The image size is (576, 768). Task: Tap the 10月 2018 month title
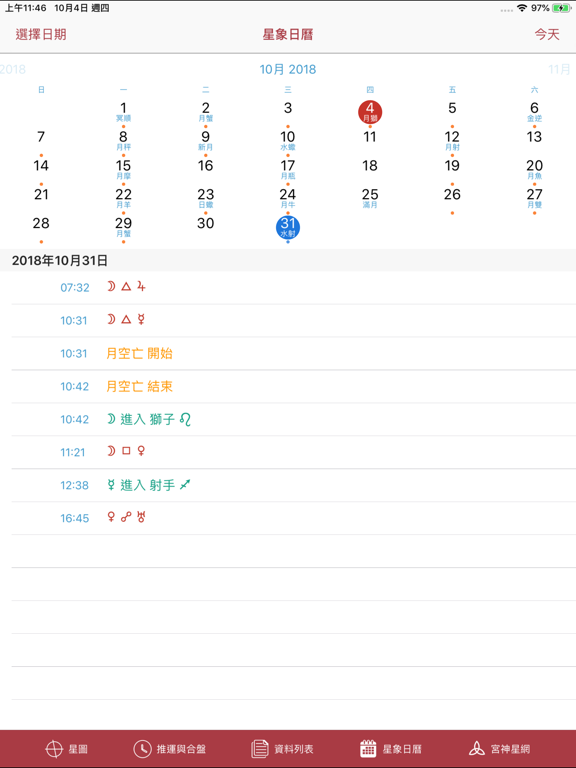[x=288, y=69]
